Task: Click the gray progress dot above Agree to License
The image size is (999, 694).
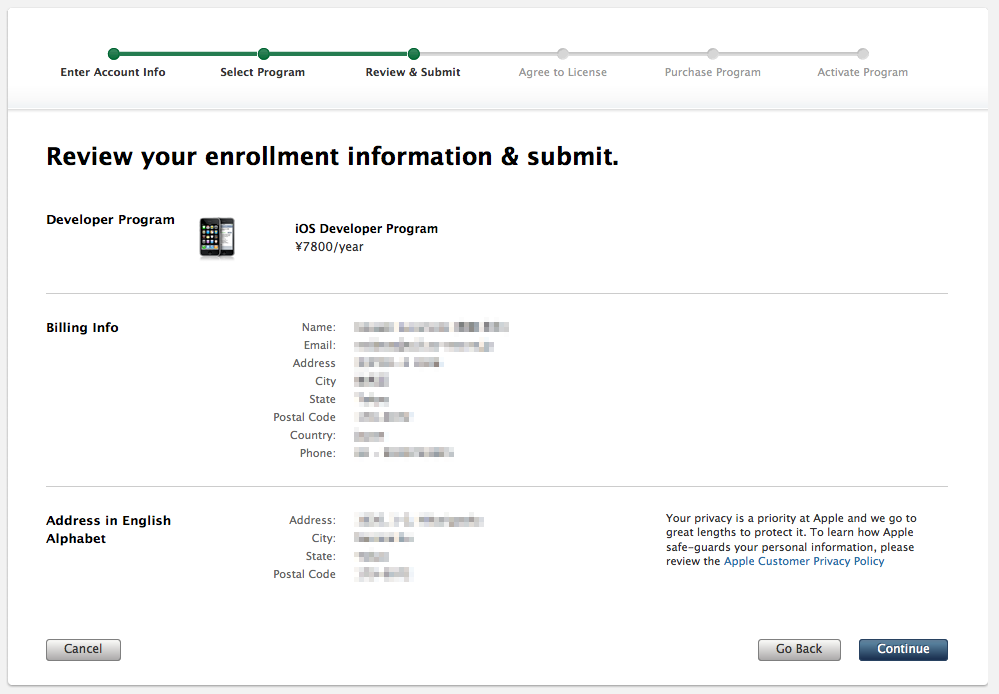Action: [563, 54]
